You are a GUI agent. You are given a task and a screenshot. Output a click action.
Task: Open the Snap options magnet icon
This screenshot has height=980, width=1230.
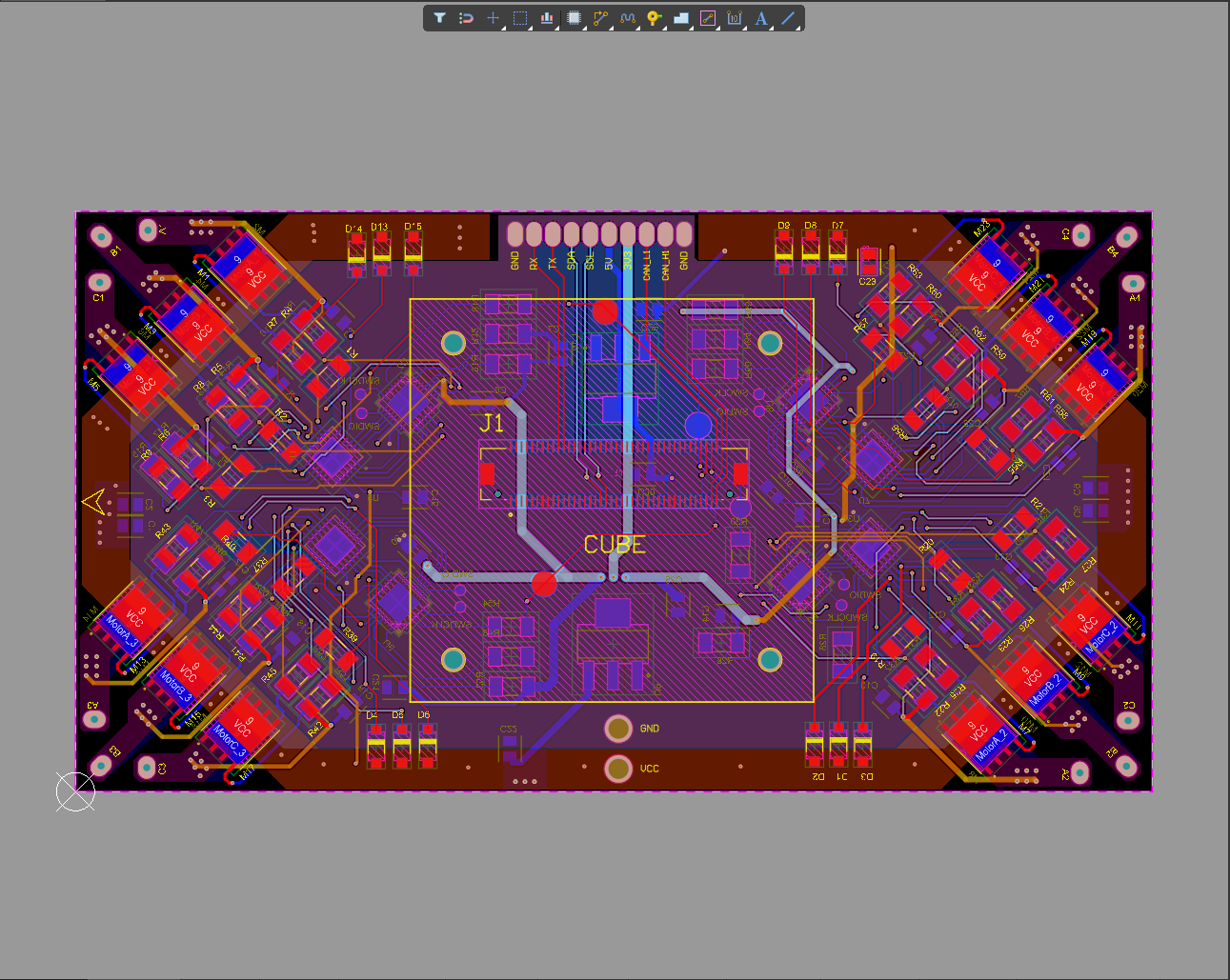[x=466, y=18]
